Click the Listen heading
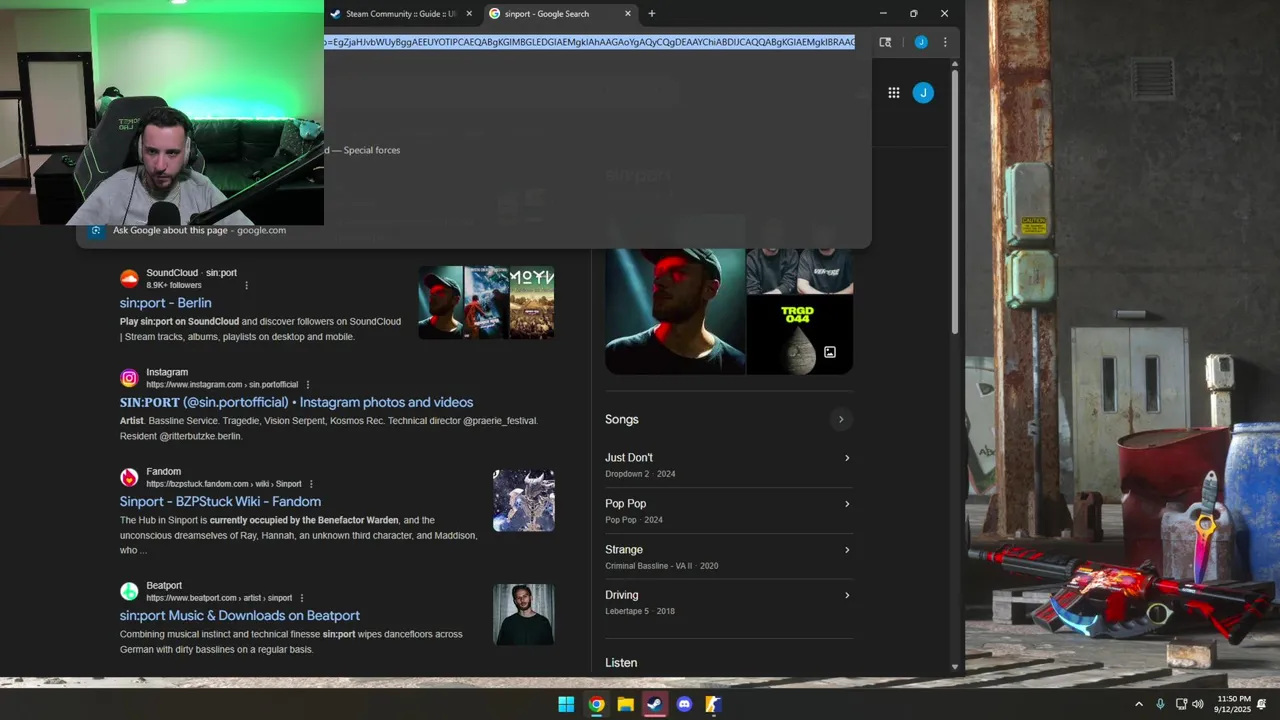The width and height of the screenshot is (1280, 720). click(621, 663)
